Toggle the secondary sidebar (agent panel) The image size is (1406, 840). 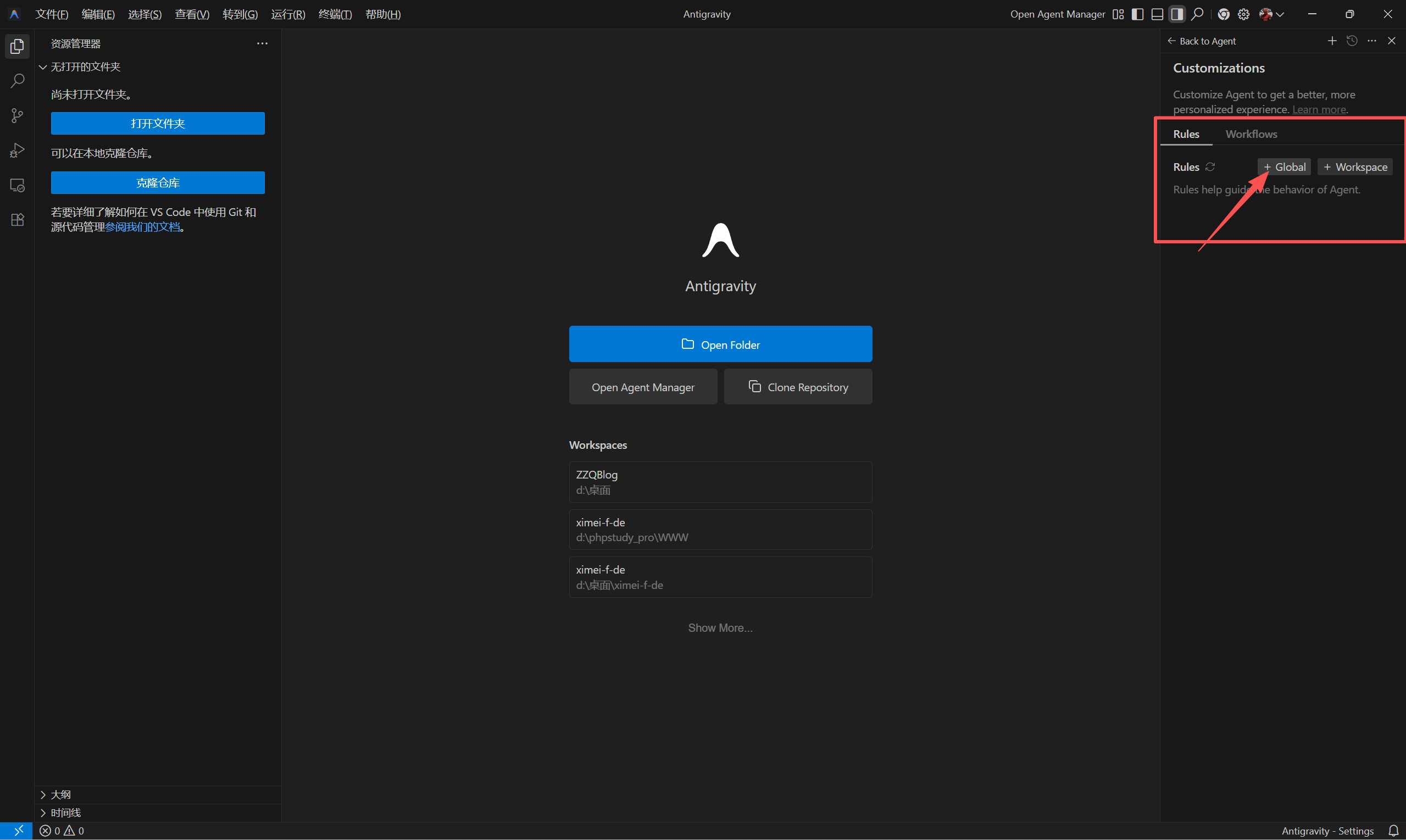tap(1177, 14)
